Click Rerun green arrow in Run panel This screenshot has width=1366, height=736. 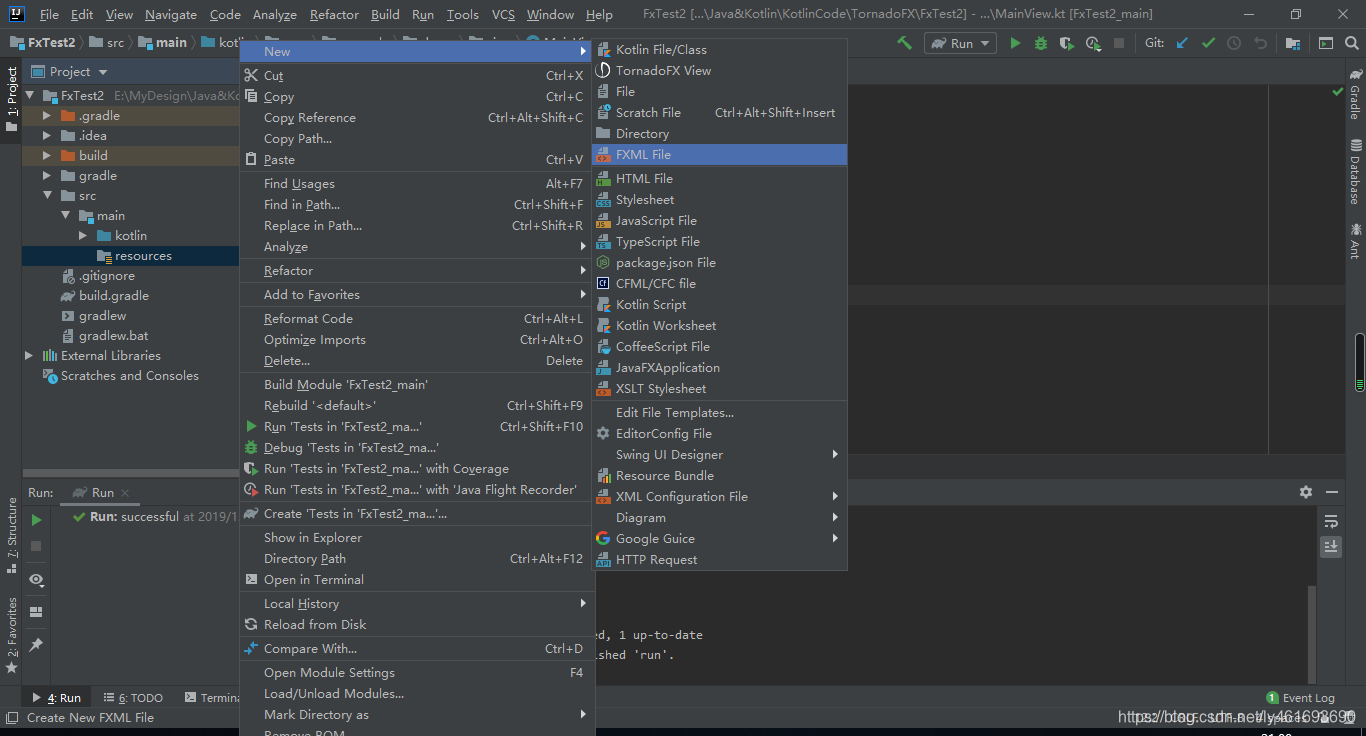(36, 520)
